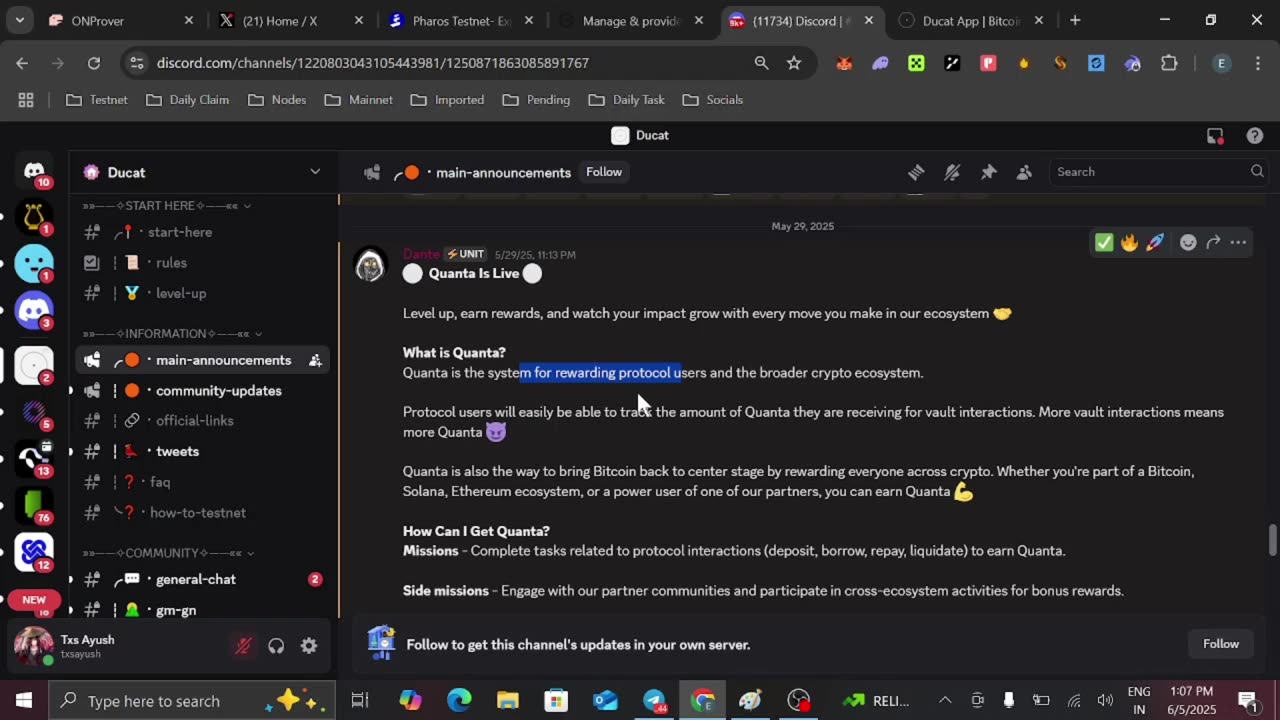This screenshot has height=720, width=1280.
Task: Open the Testnet bookmarks folder
Action: tap(96, 100)
